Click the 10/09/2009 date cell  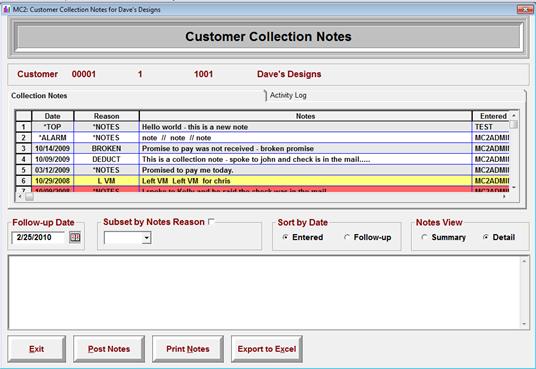pyautogui.click(x=53, y=159)
